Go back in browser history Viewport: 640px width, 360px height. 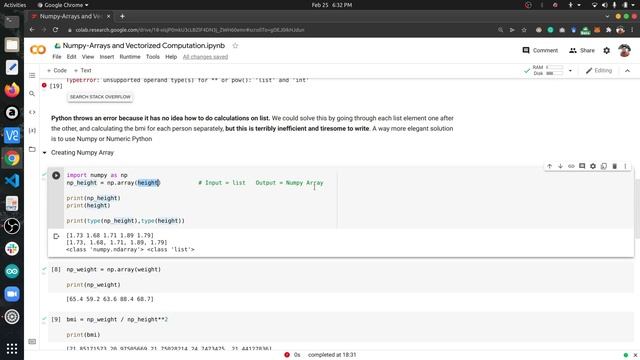(x=32, y=30)
